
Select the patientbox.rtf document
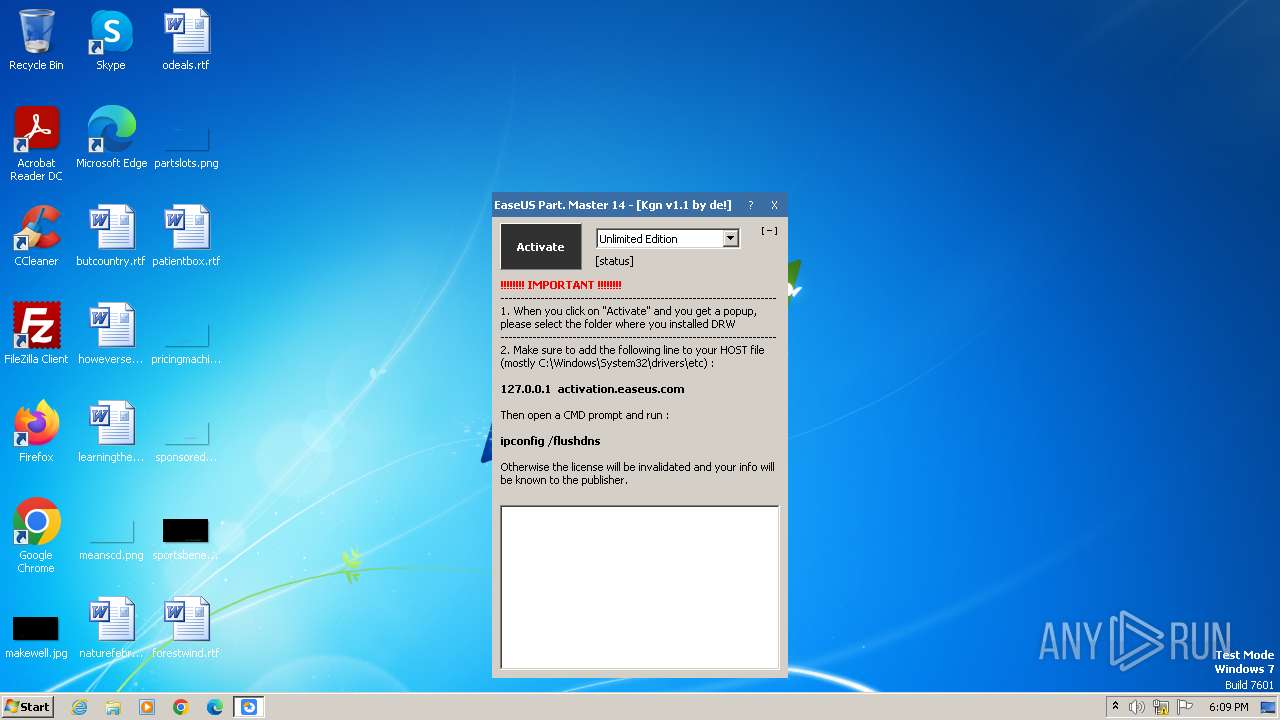[186, 236]
